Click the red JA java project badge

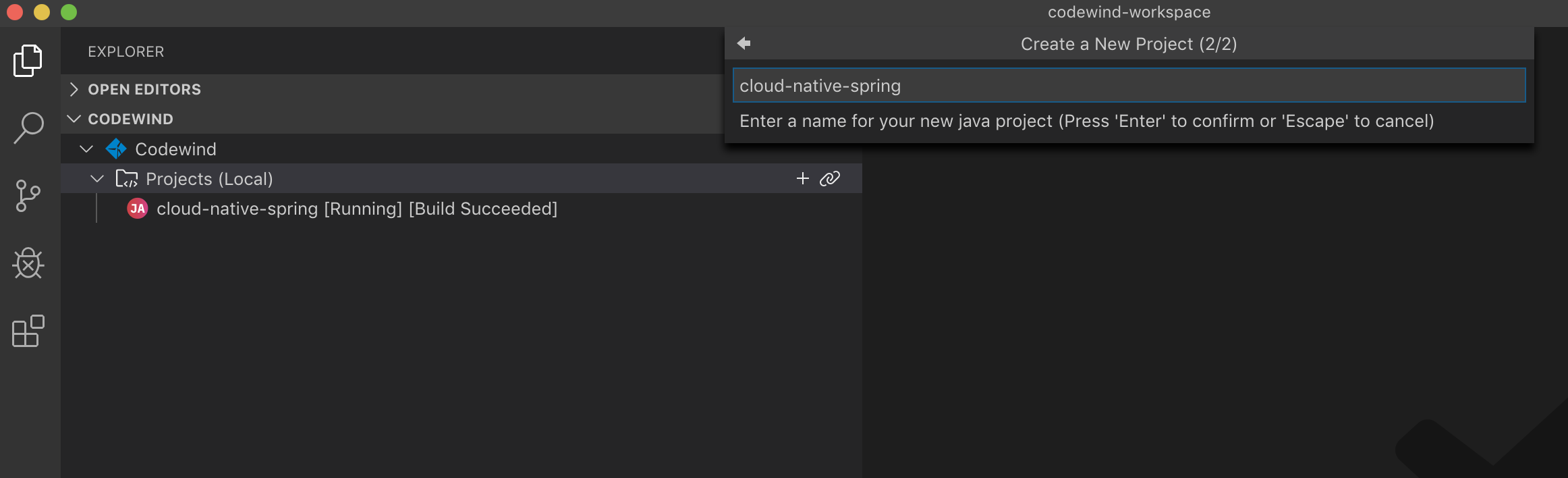tap(138, 209)
